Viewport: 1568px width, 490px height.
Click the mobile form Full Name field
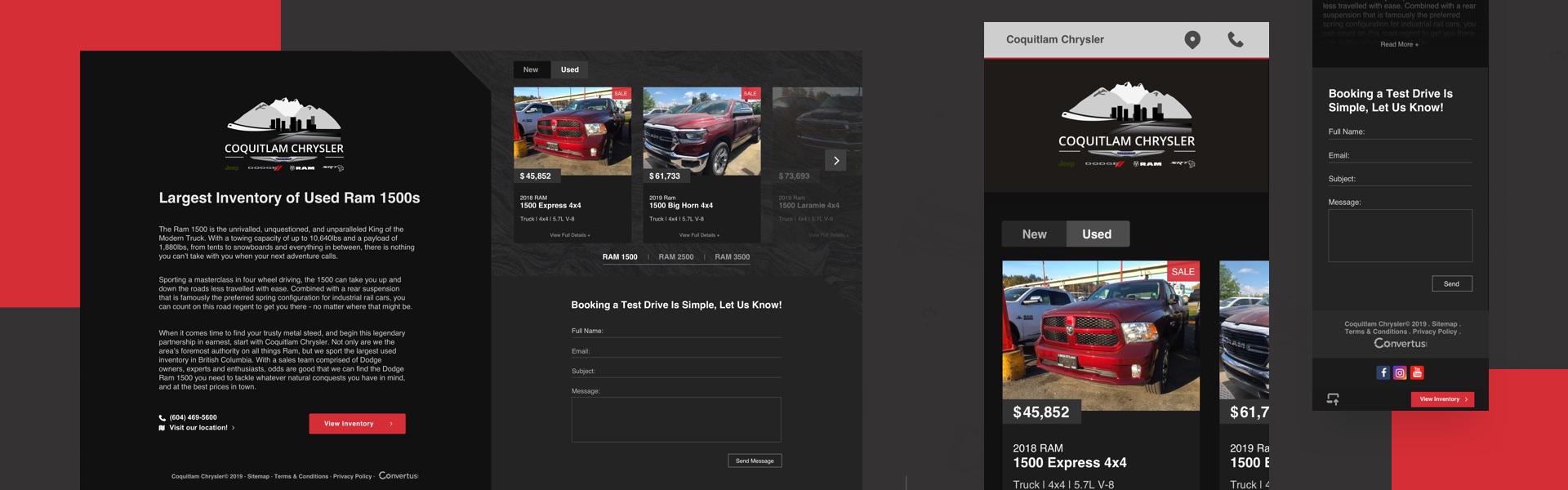coord(1401,132)
